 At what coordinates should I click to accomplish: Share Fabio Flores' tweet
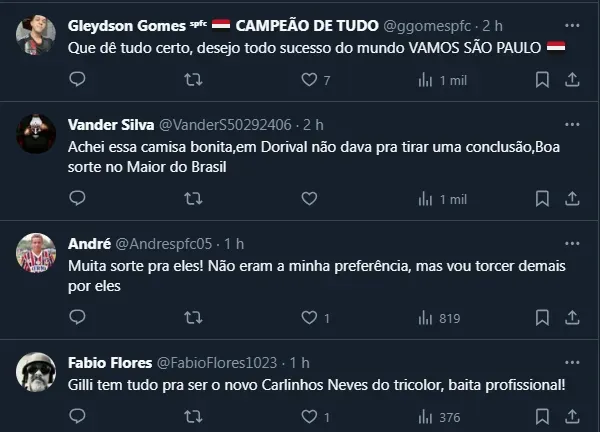coord(571,416)
